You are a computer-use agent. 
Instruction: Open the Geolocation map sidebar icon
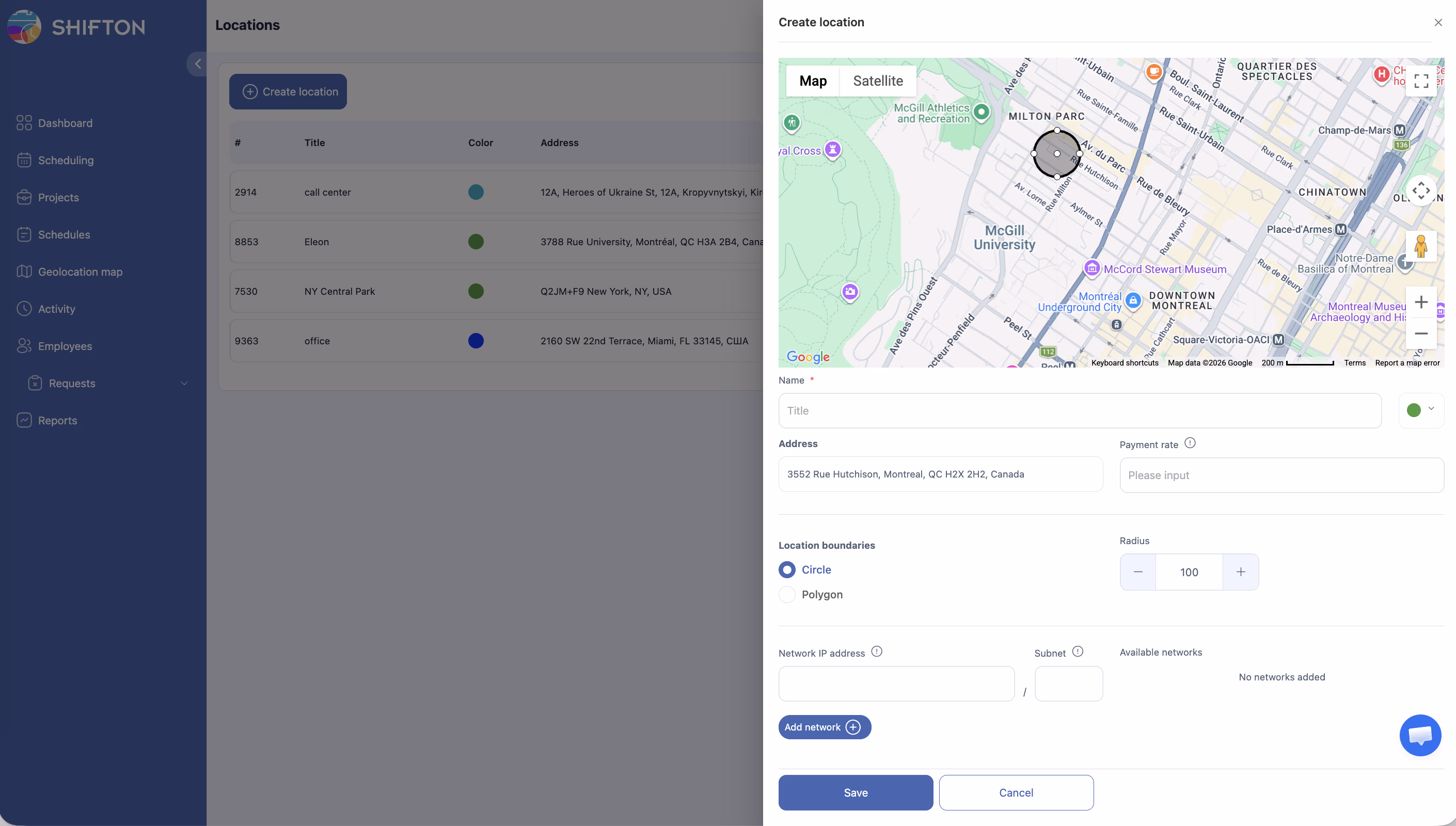click(x=24, y=272)
